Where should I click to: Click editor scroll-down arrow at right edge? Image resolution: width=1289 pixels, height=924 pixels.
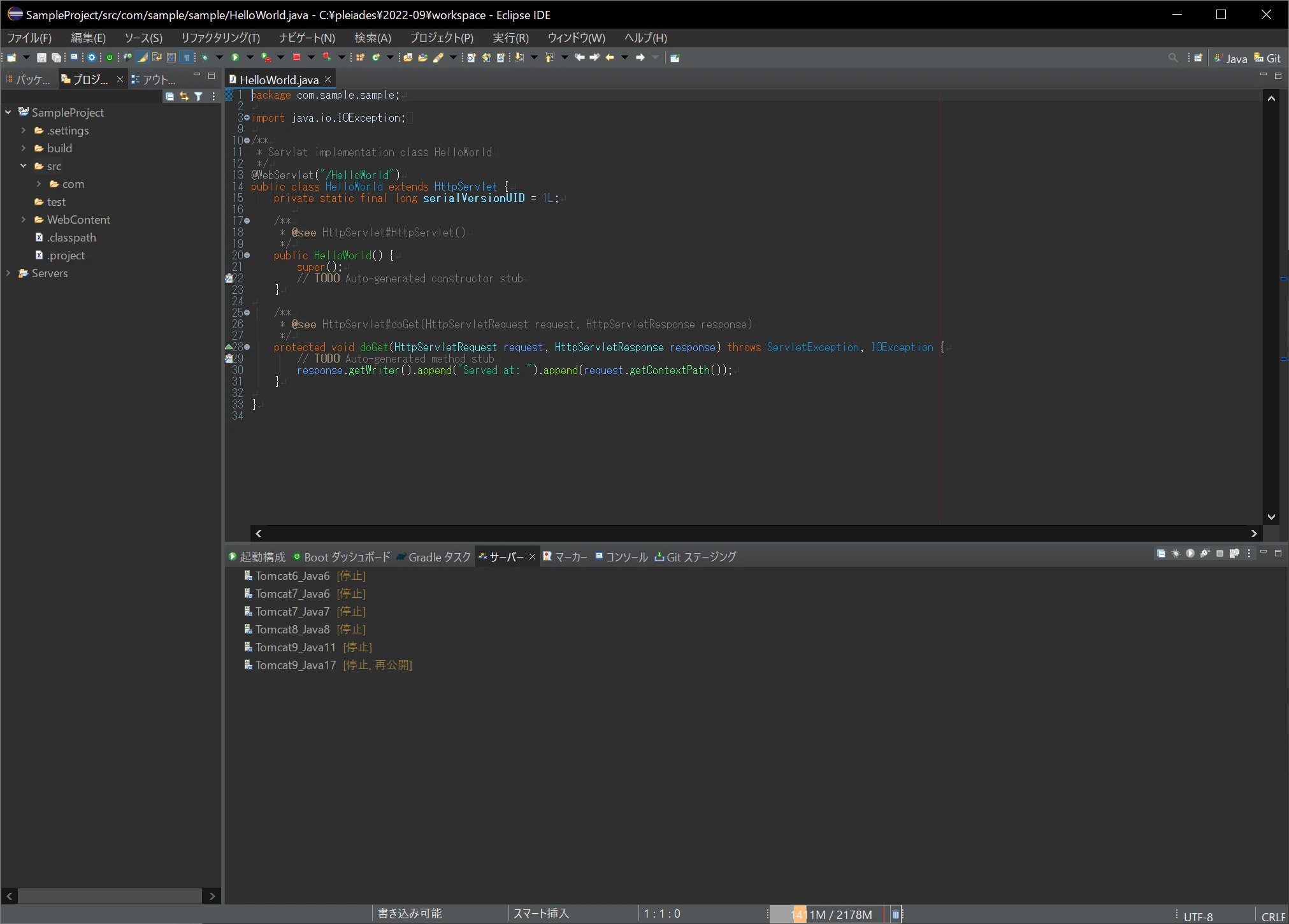point(1271,517)
